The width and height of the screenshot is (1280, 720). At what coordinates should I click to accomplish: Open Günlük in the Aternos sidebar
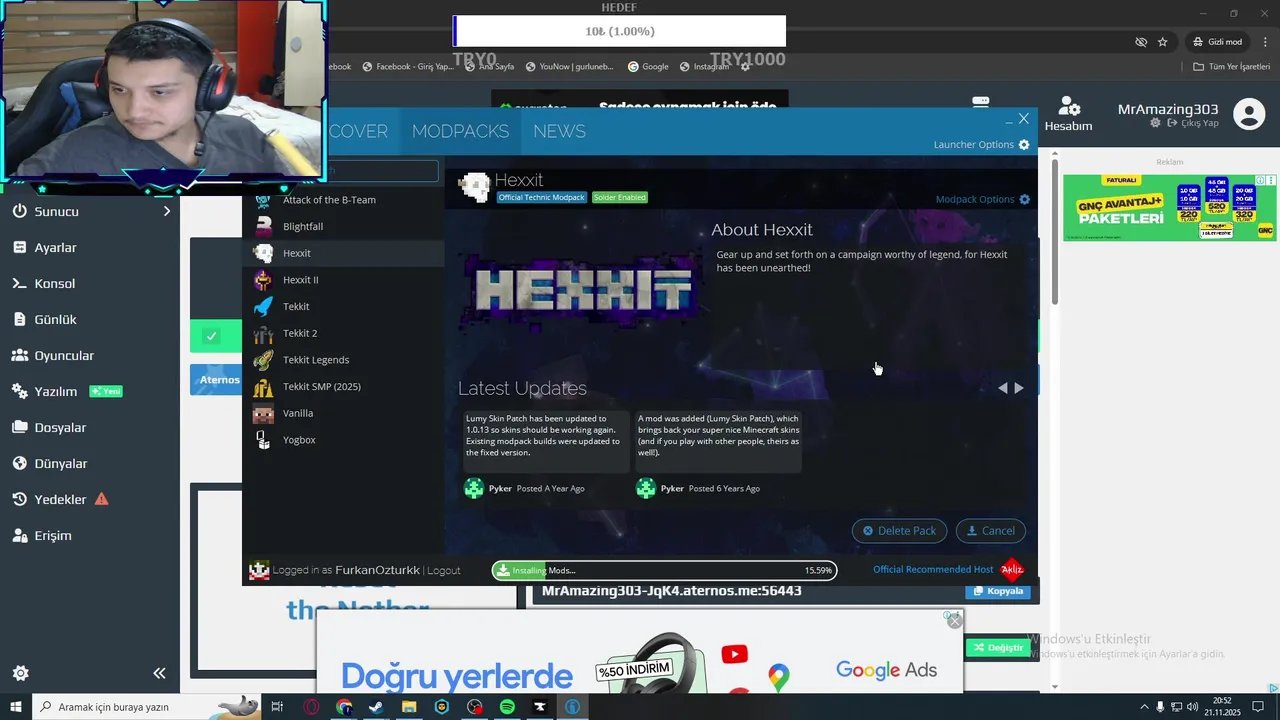[x=55, y=319]
